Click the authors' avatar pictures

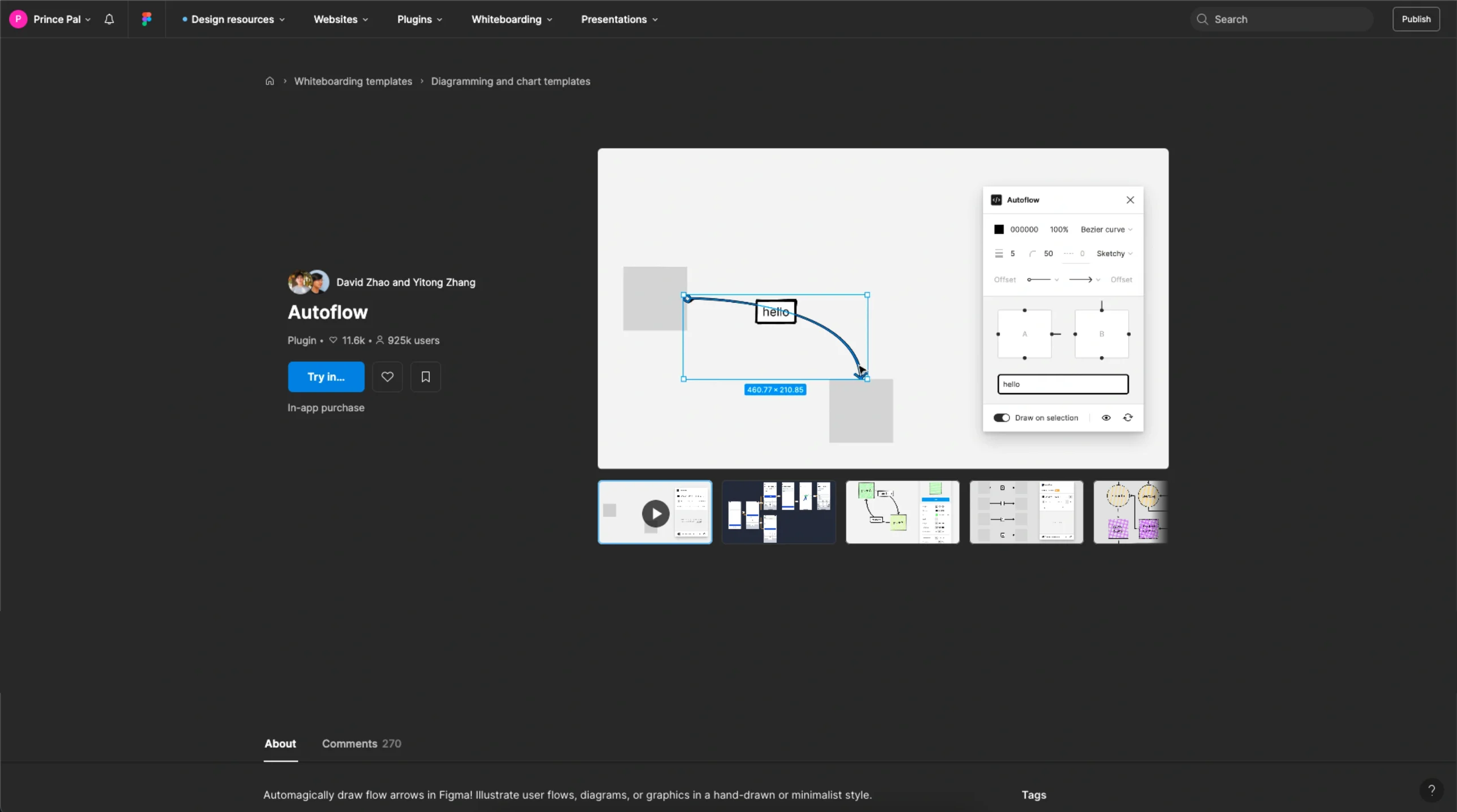coord(308,282)
